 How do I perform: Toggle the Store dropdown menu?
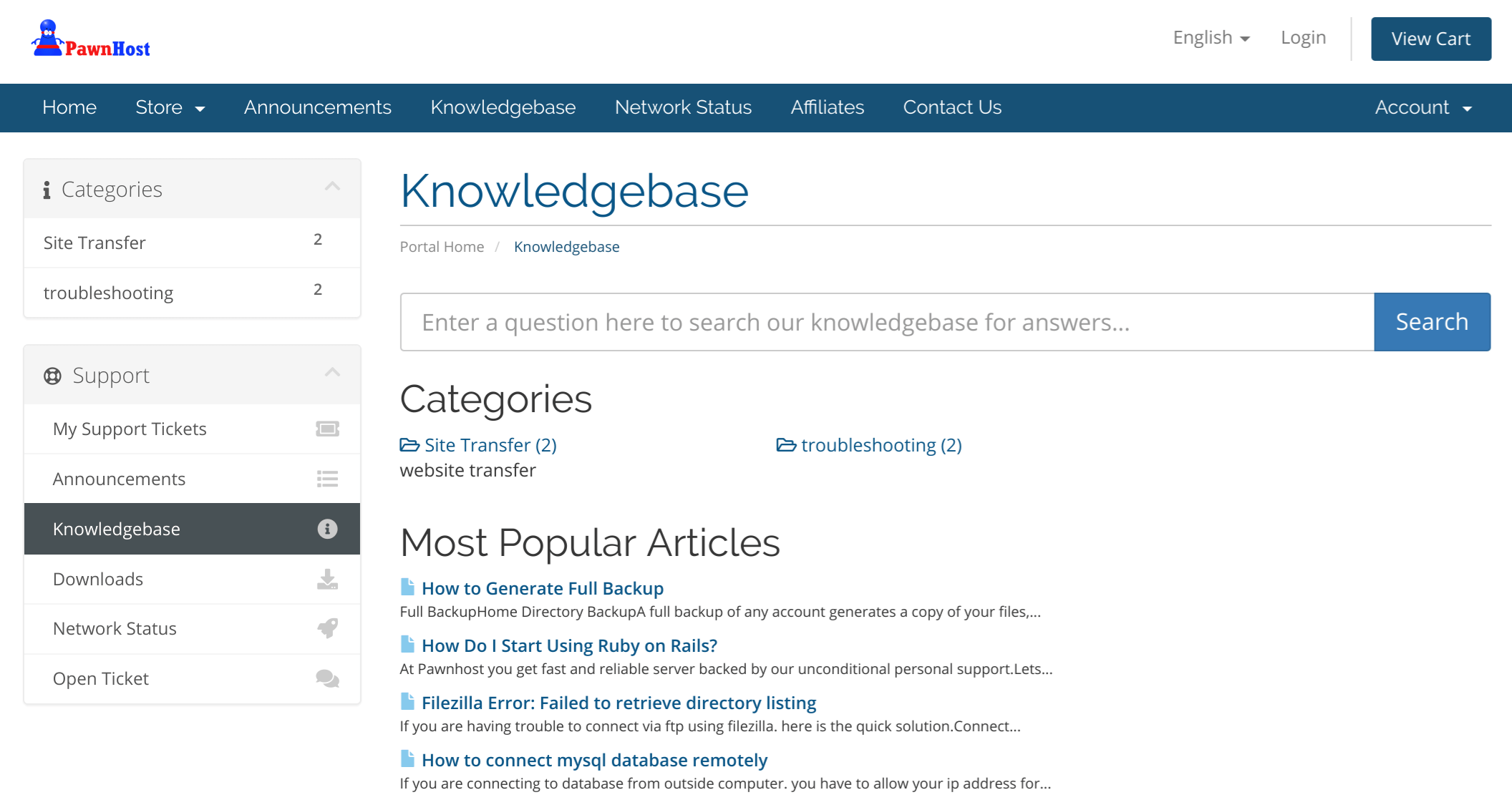(171, 107)
